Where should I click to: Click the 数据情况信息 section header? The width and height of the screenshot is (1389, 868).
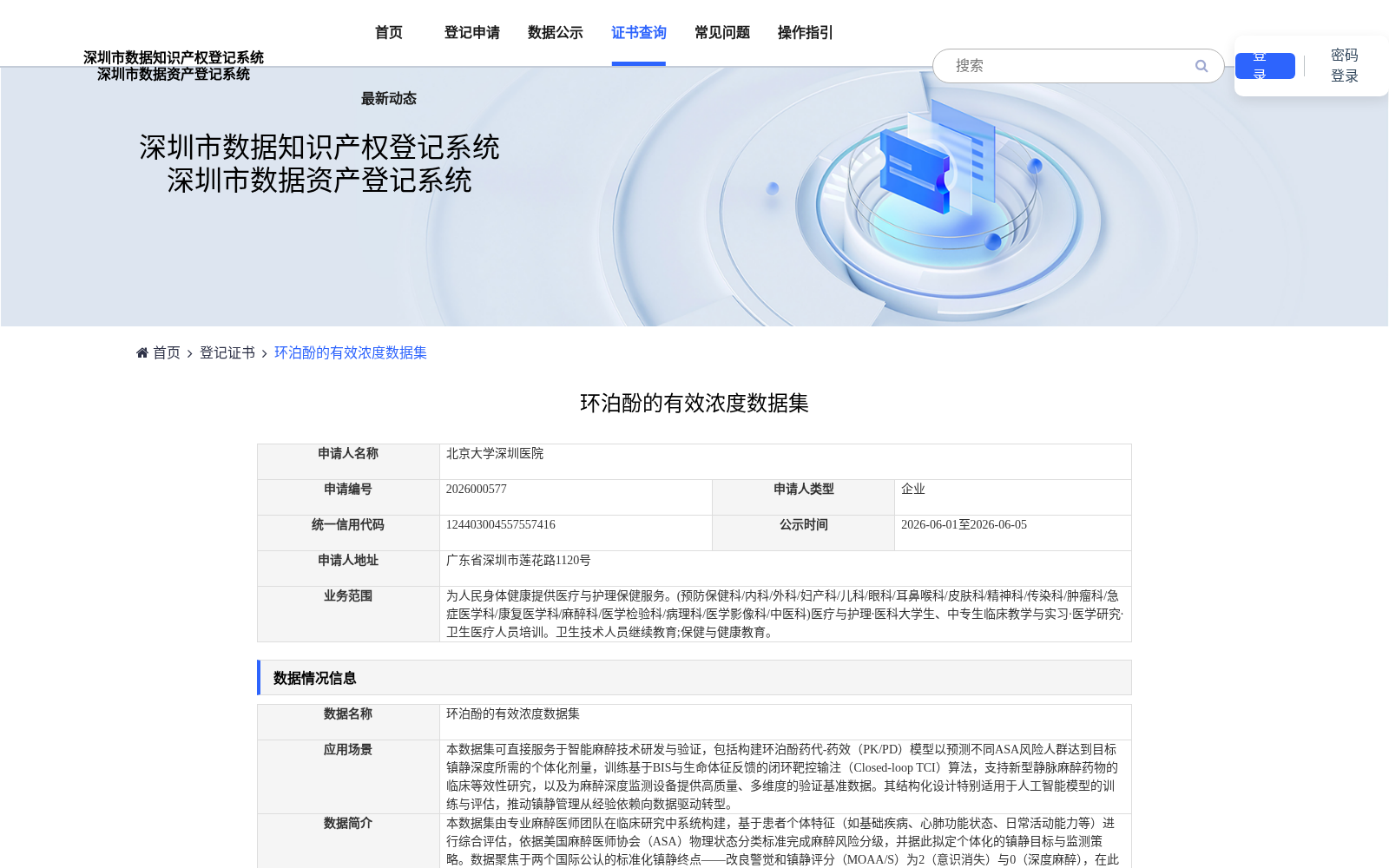(694, 678)
